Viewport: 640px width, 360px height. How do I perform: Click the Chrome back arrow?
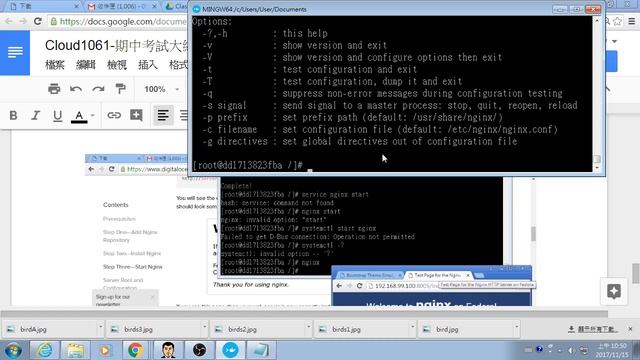[9, 21]
